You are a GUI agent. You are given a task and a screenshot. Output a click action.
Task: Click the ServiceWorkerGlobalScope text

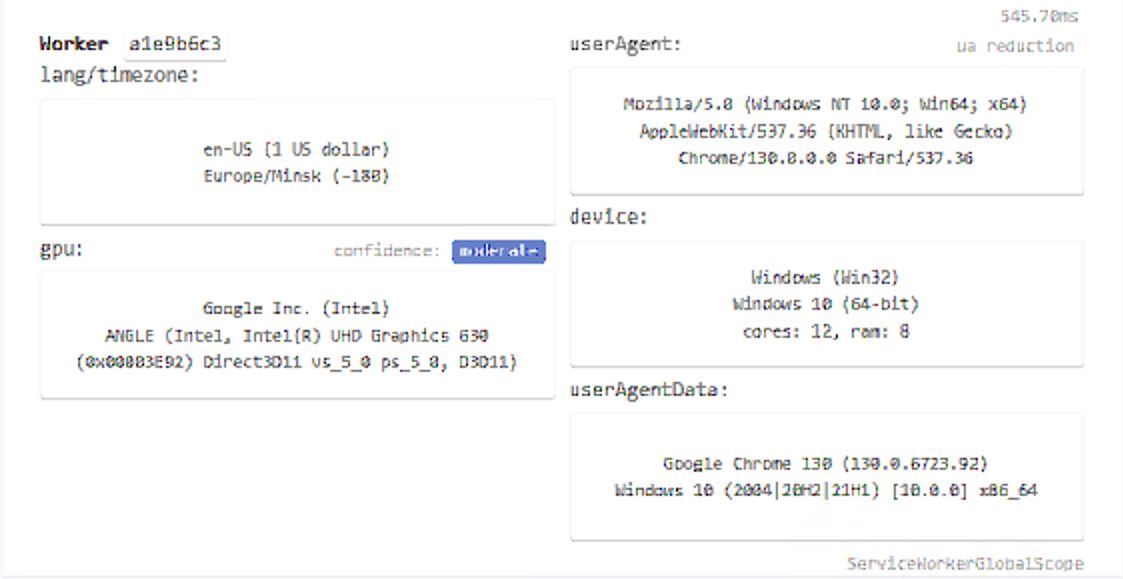click(x=965, y=564)
